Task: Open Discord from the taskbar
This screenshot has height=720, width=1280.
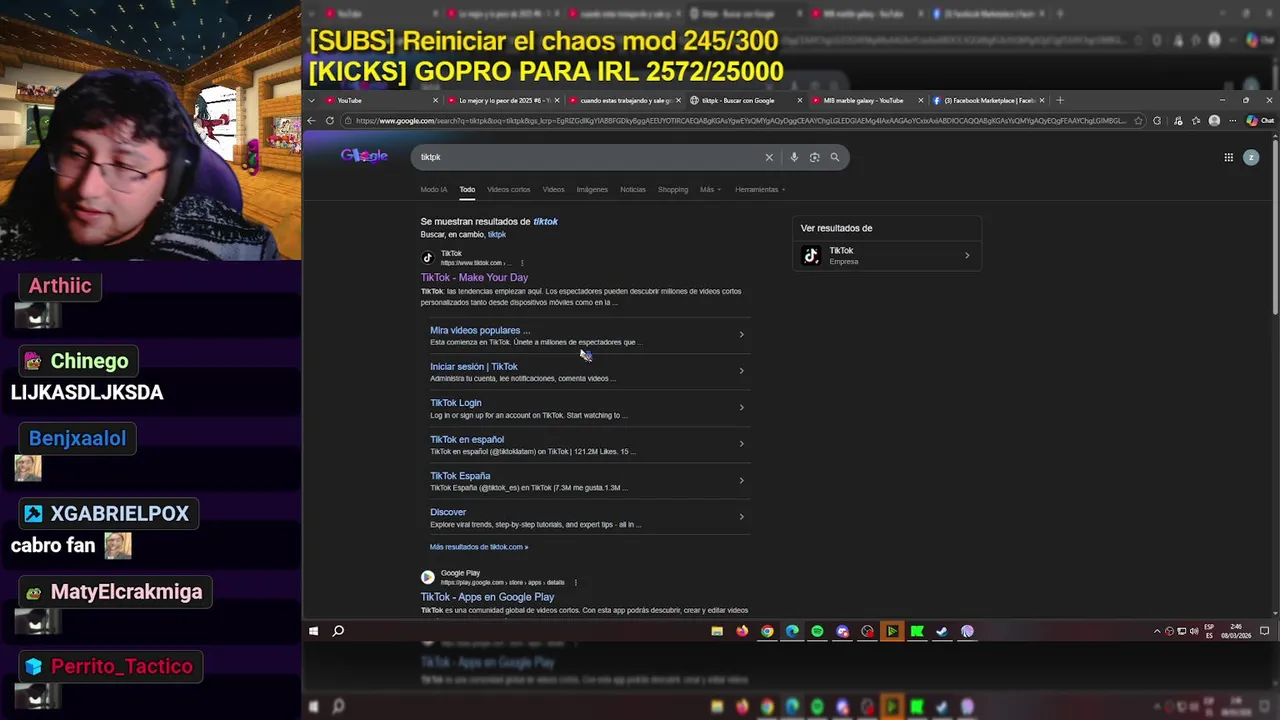Action: pos(842,631)
